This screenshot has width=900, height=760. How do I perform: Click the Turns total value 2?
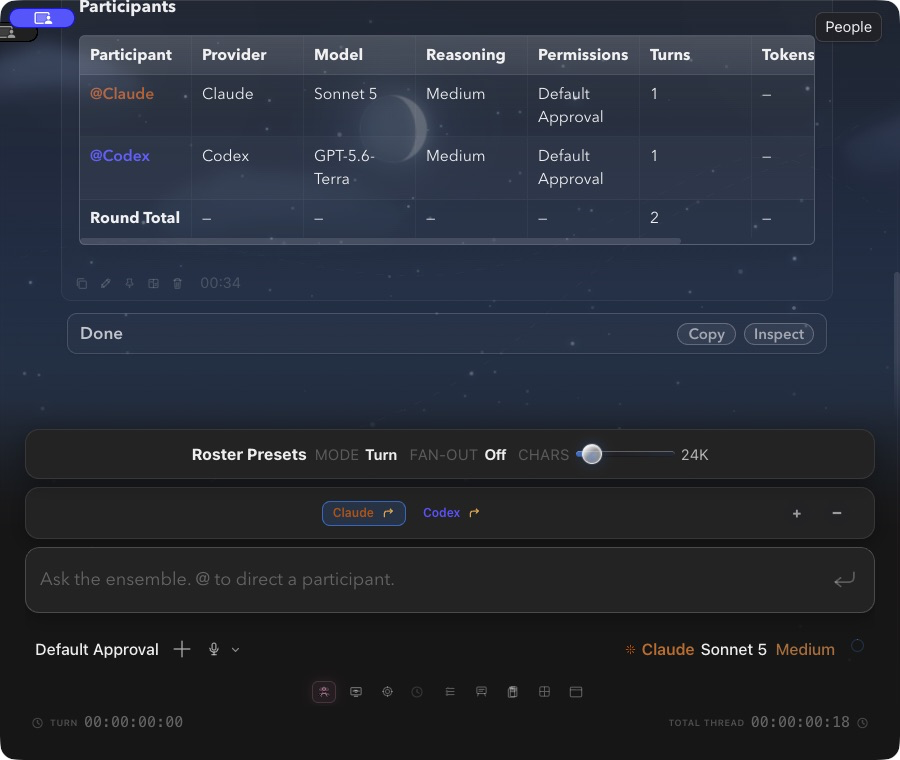(654, 218)
